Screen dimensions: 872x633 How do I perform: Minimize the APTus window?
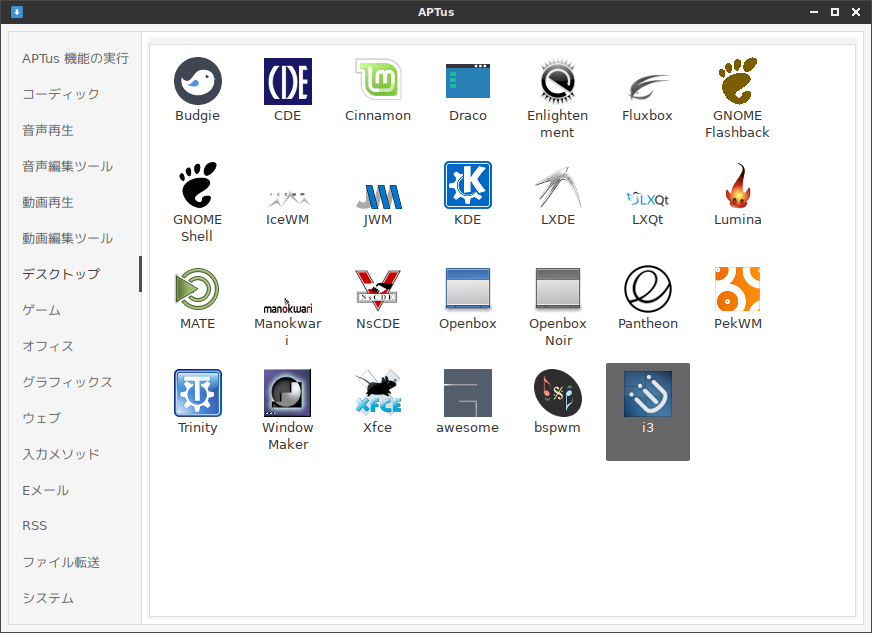pos(814,12)
